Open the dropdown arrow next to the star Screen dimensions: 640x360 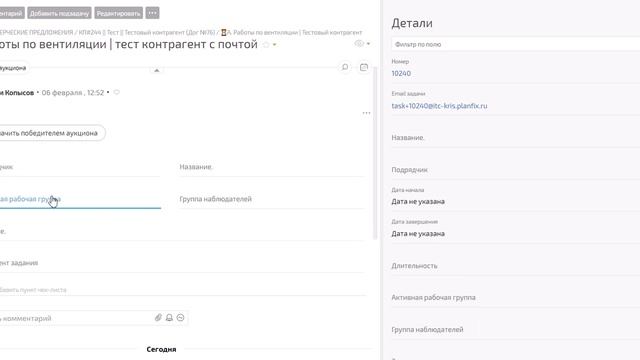click(x=275, y=44)
